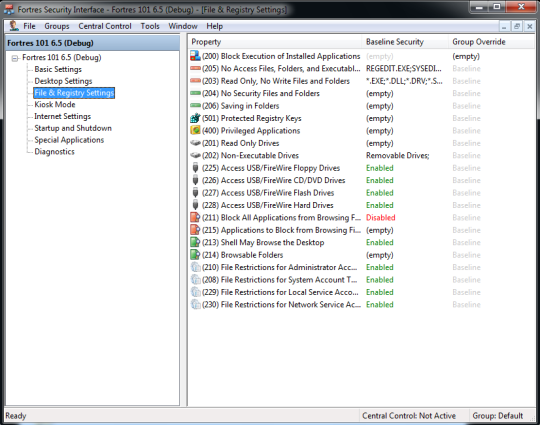Select the (206) Saving in Folders row
This screenshot has width=540, height=425.
pos(361,105)
